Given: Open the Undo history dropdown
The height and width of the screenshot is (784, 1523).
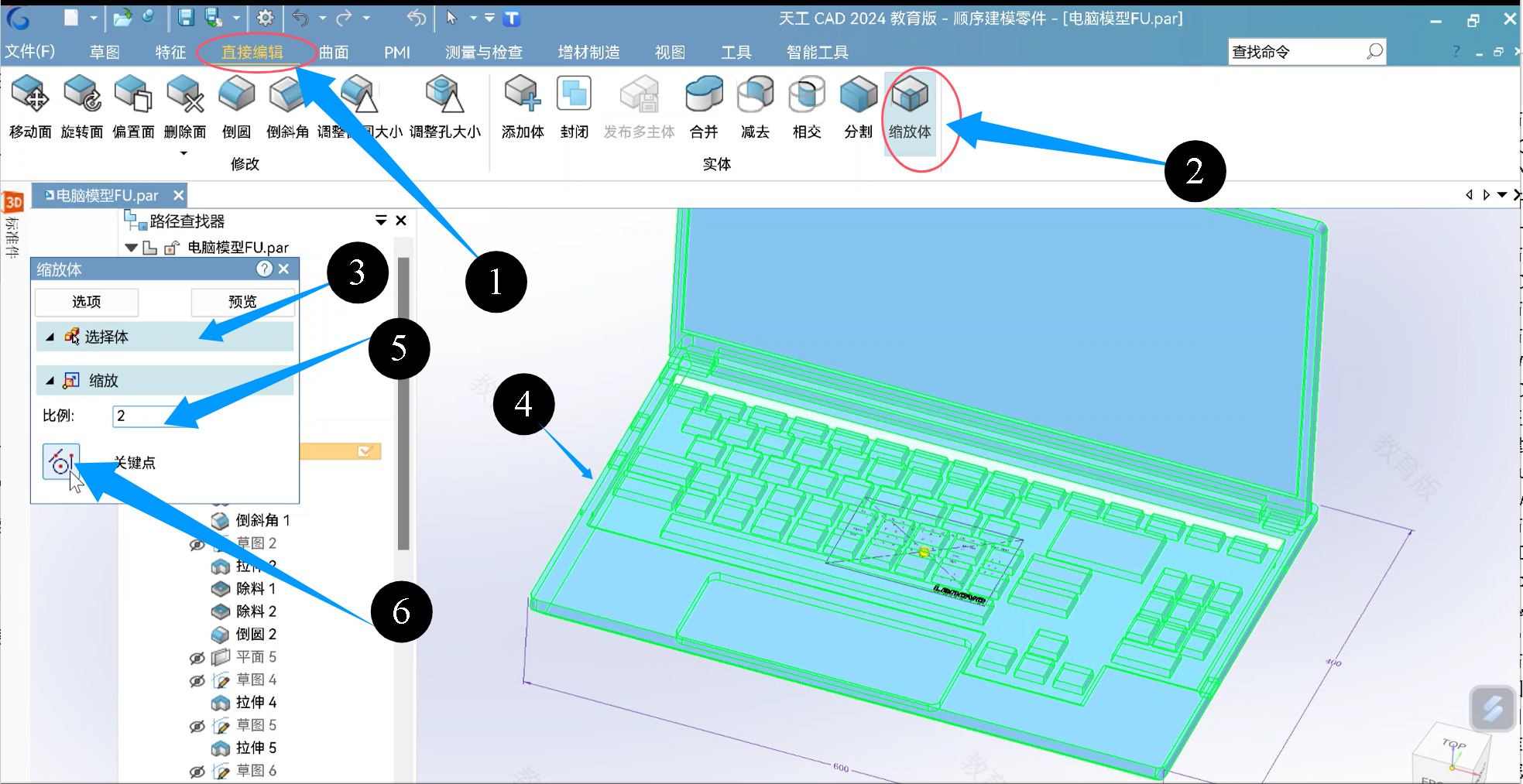Looking at the screenshot, I should click(x=323, y=17).
